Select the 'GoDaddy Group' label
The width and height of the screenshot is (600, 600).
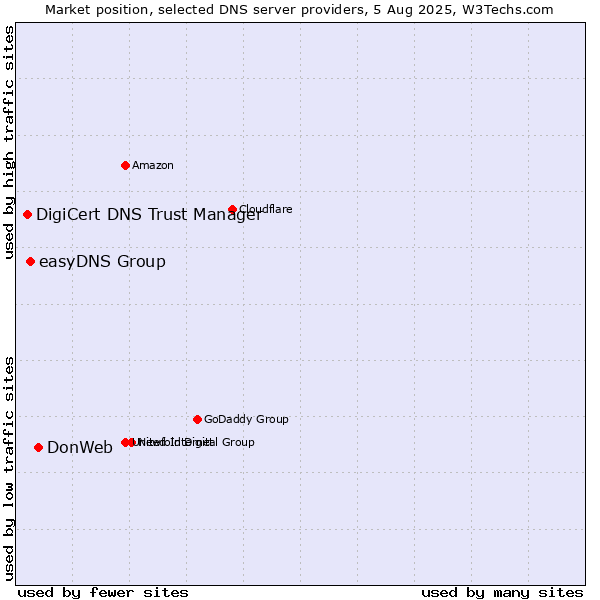[246, 419]
